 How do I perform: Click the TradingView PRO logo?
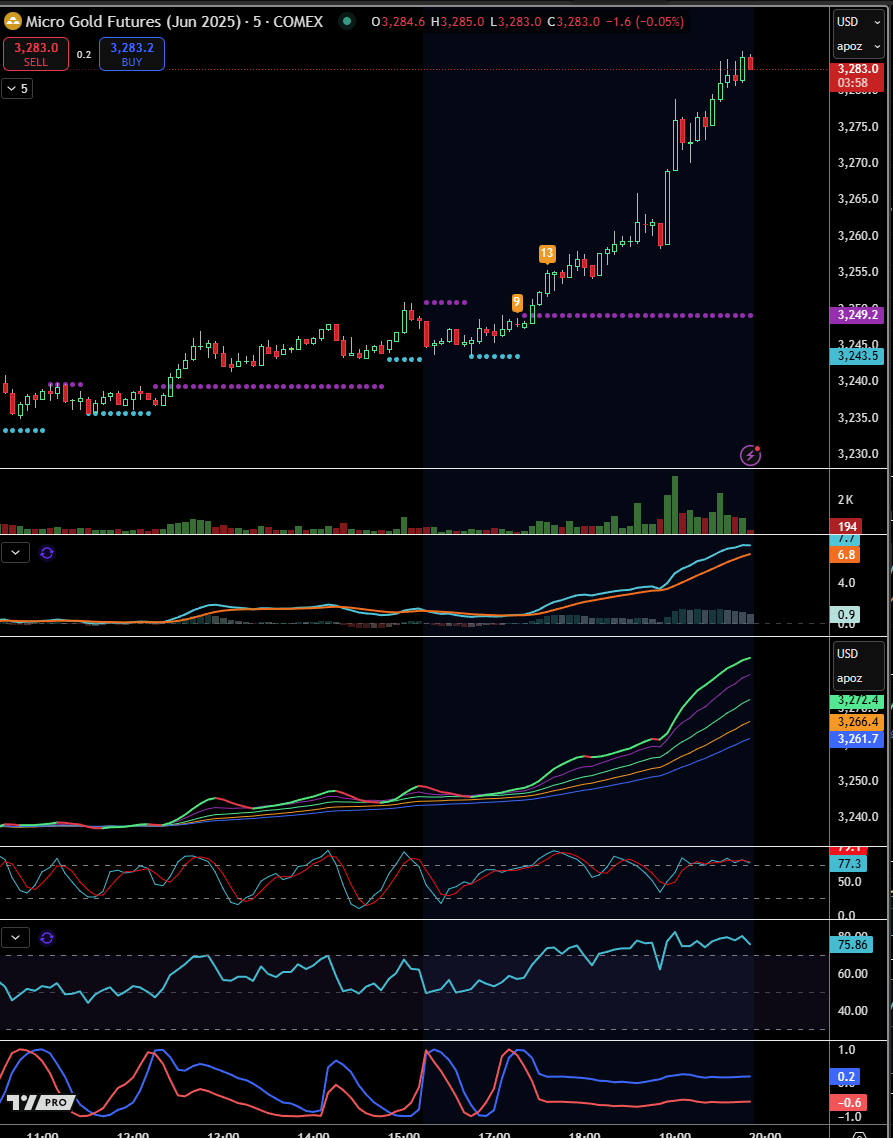click(40, 1102)
